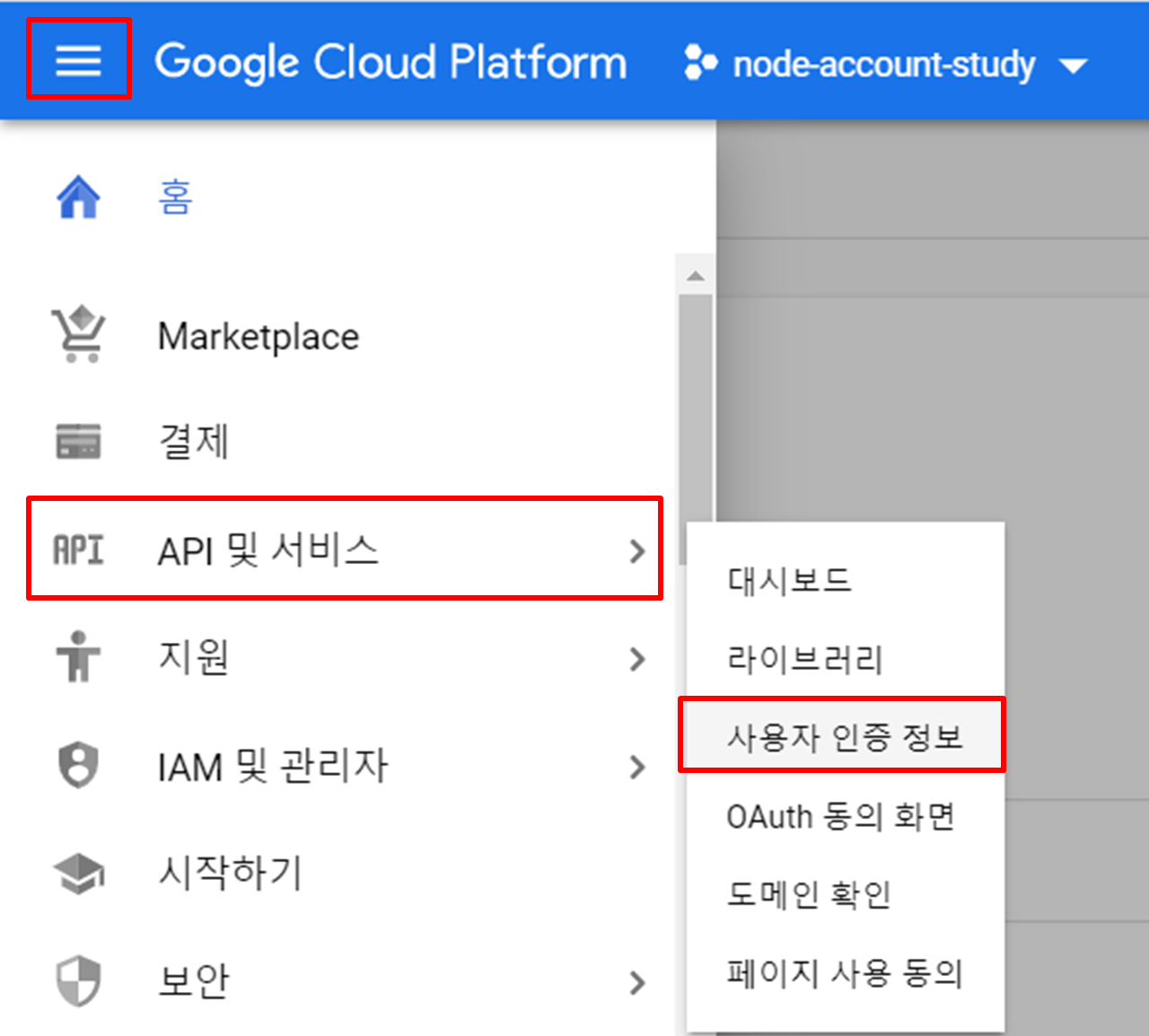This screenshot has width=1149, height=1036.
Task: Click the project hexagon dots icon
Action: [x=701, y=64]
